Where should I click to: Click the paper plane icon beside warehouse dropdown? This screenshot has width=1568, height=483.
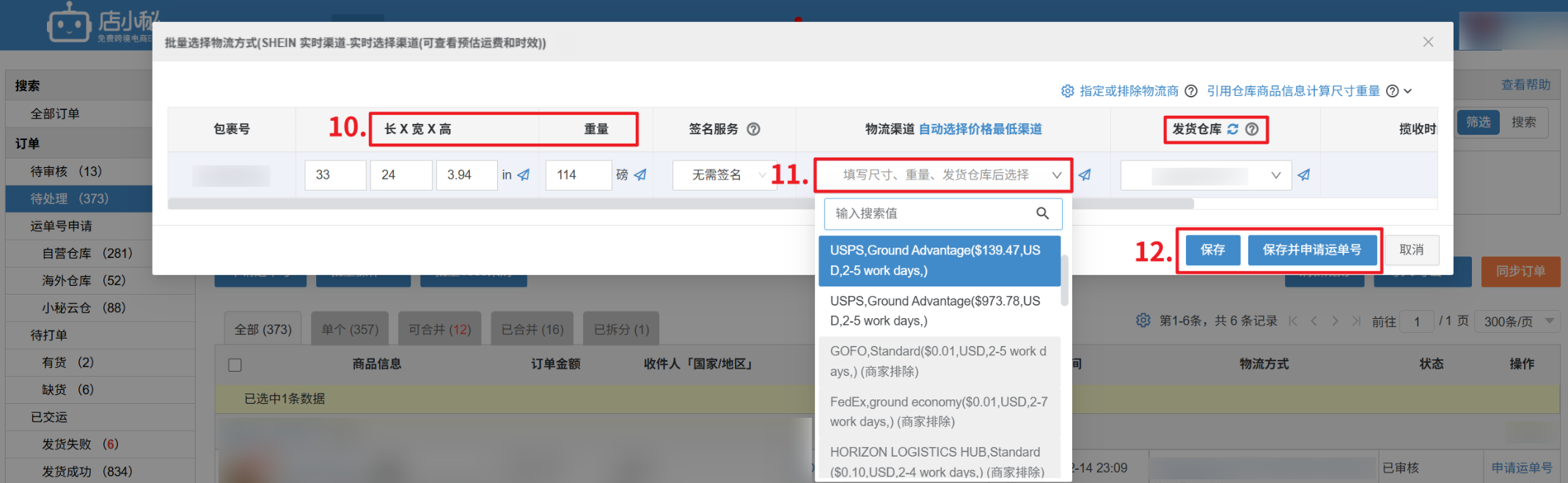(1304, 175)
